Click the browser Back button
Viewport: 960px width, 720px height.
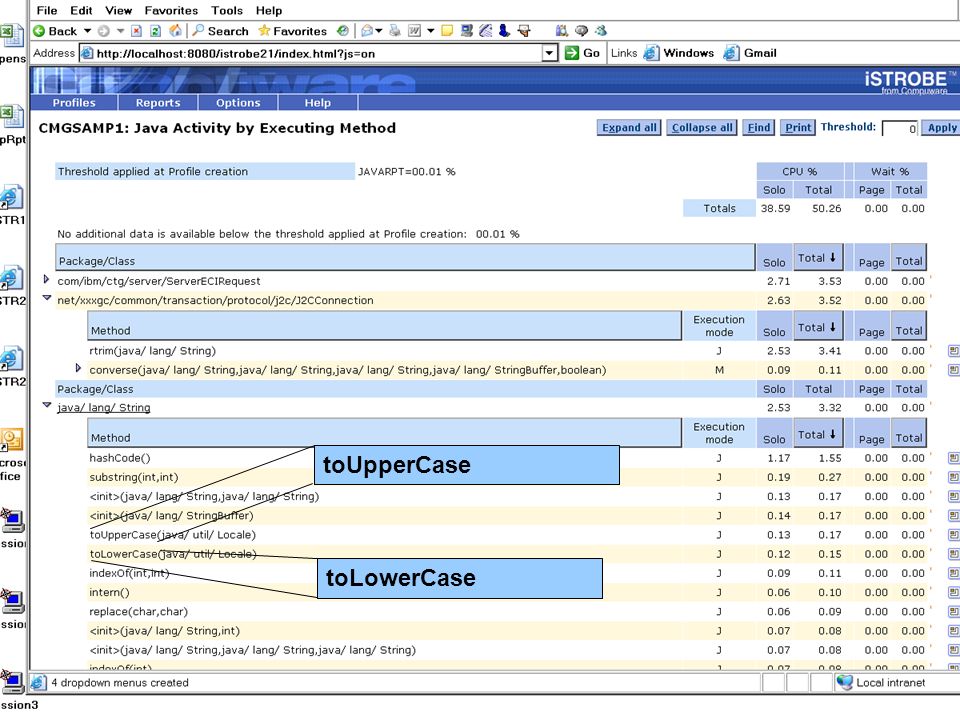(x=54, y=31)
